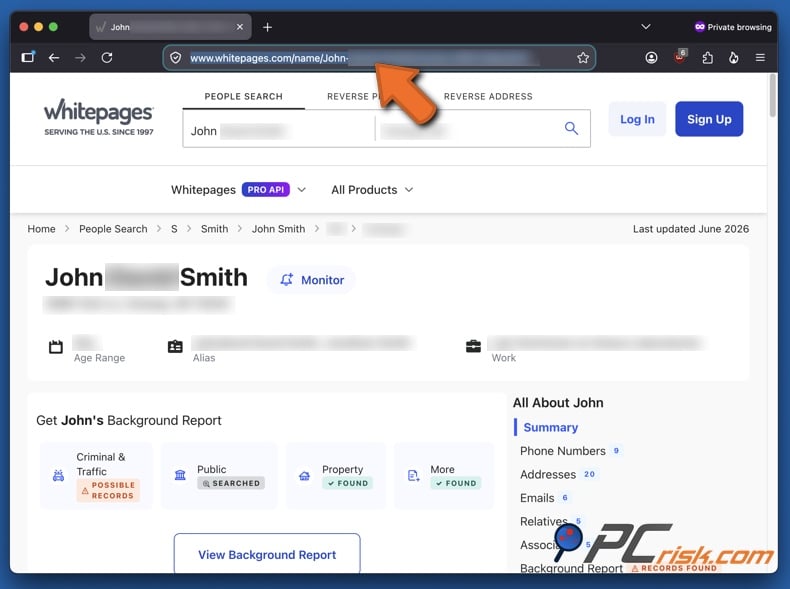
Task: Expand the list all tabs chevron
Action: click(646, 27)
